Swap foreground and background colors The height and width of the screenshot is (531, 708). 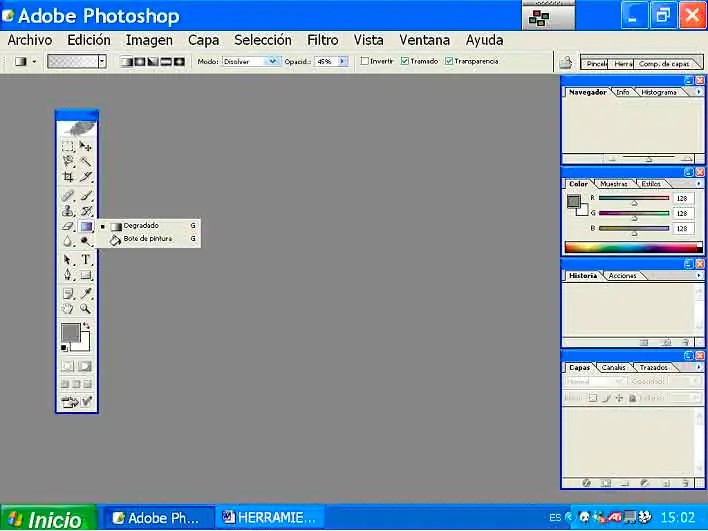86,326
